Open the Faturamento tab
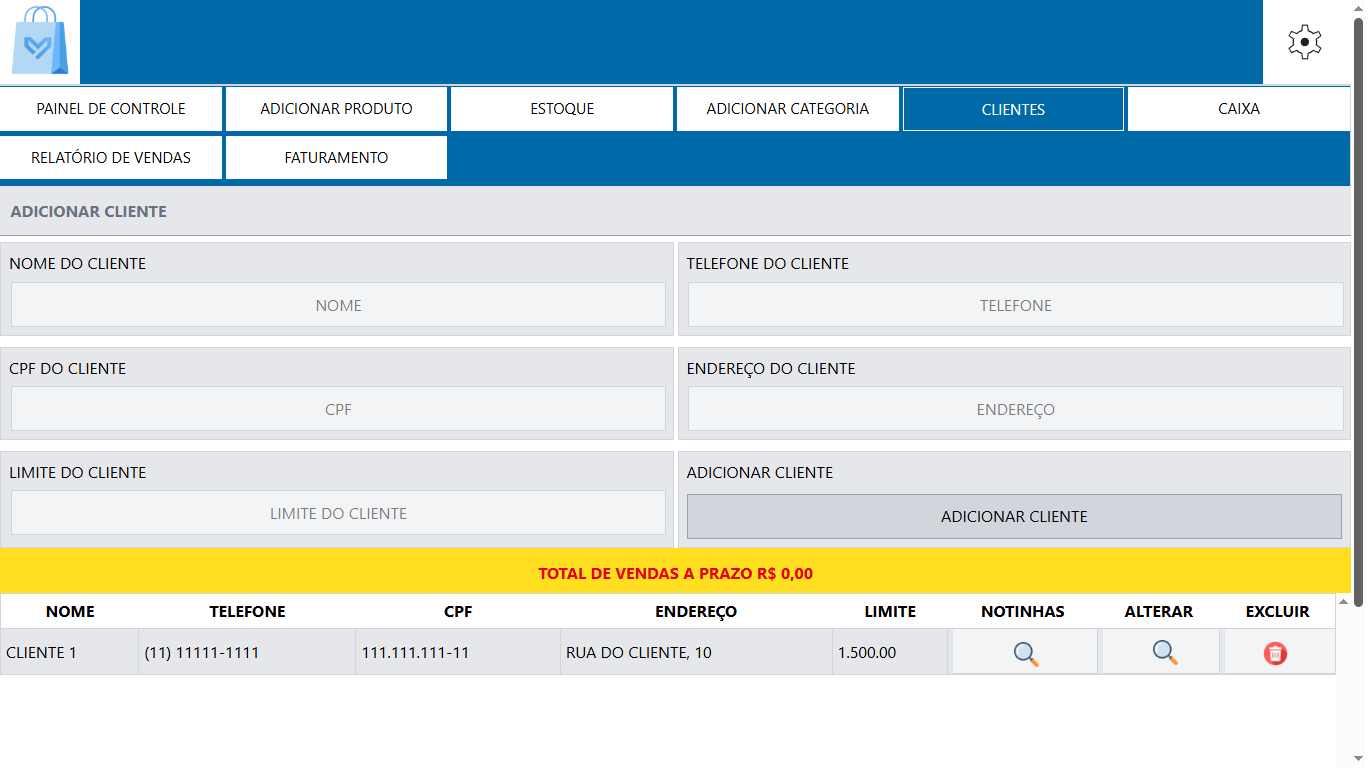 336,158
